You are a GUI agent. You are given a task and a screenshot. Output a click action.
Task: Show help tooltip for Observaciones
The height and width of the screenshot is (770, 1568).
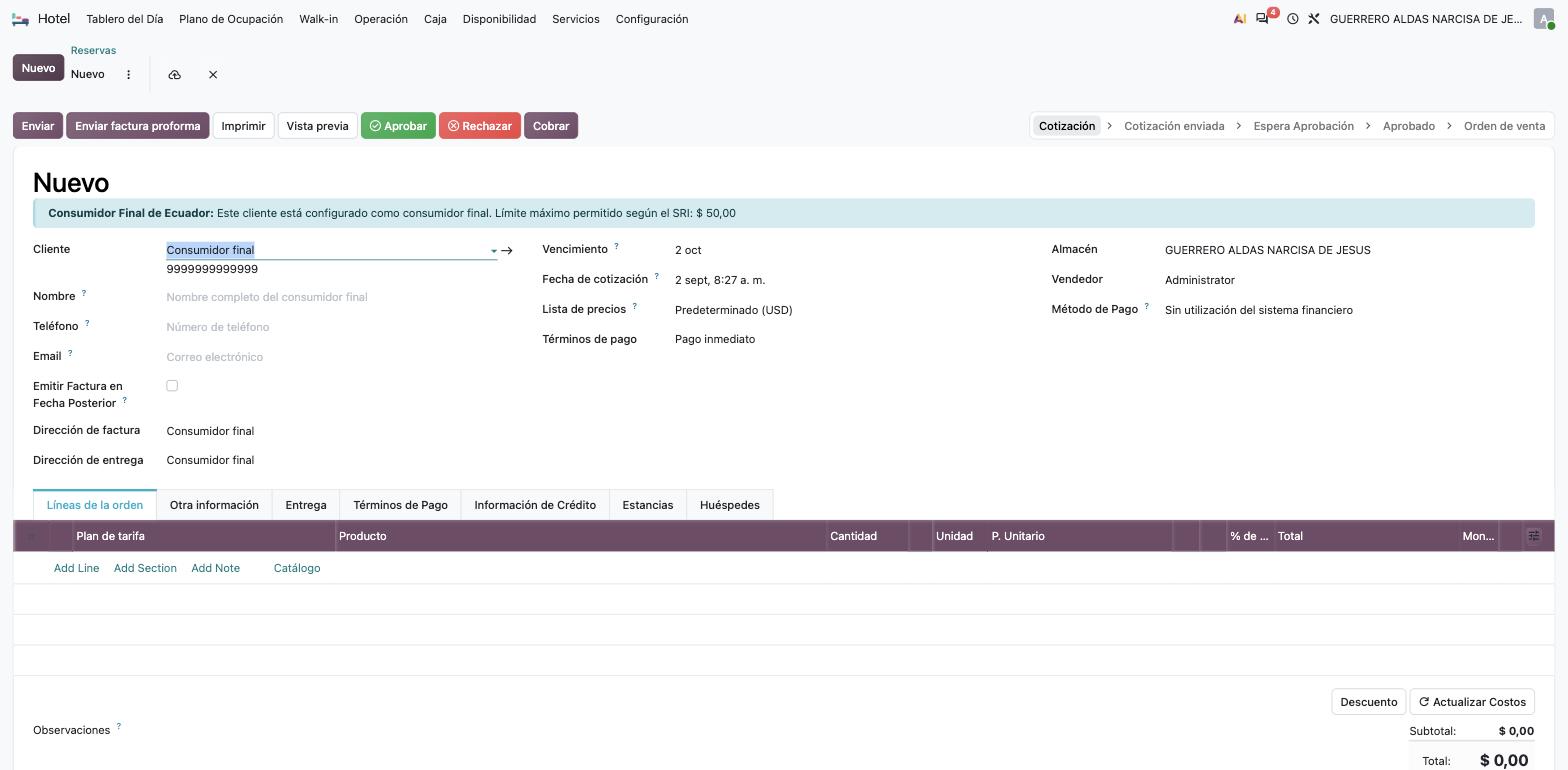(x=118, y=727)
